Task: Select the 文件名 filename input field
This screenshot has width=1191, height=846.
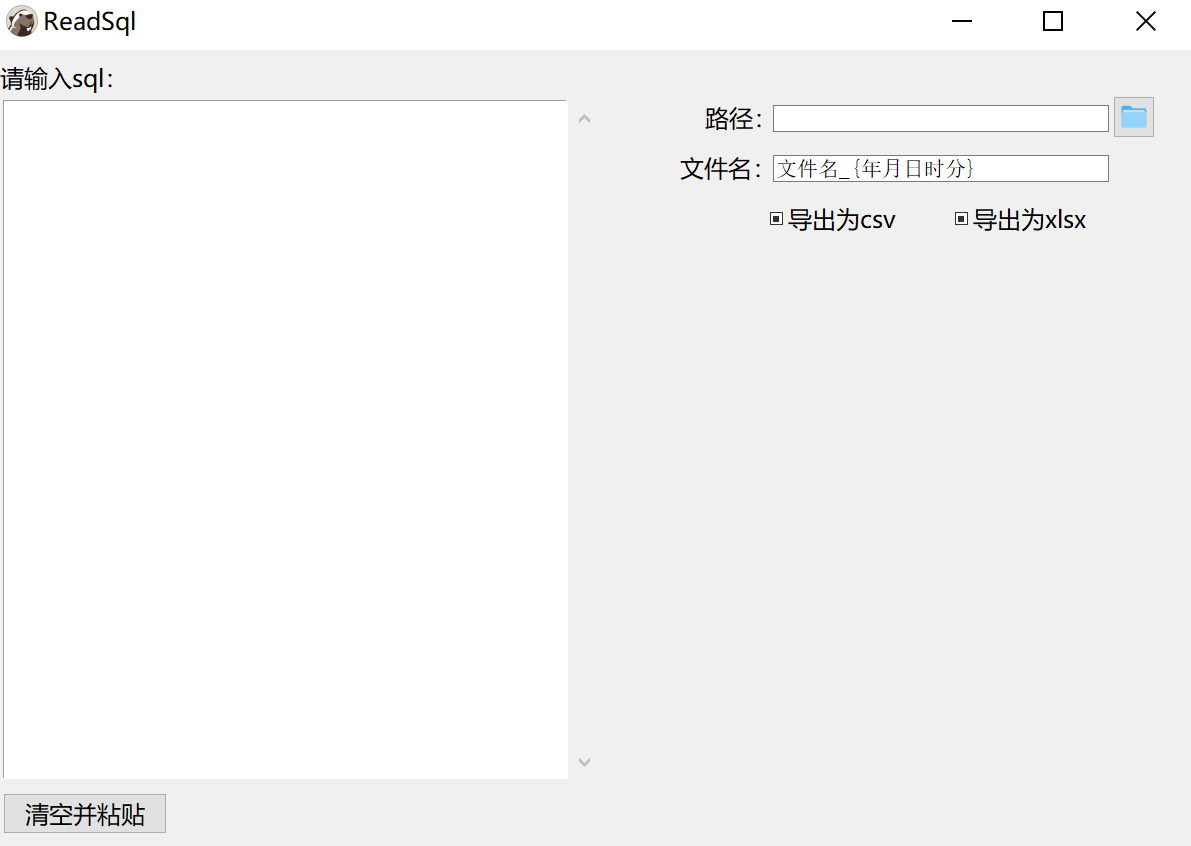Action: (x=940, y=168)
